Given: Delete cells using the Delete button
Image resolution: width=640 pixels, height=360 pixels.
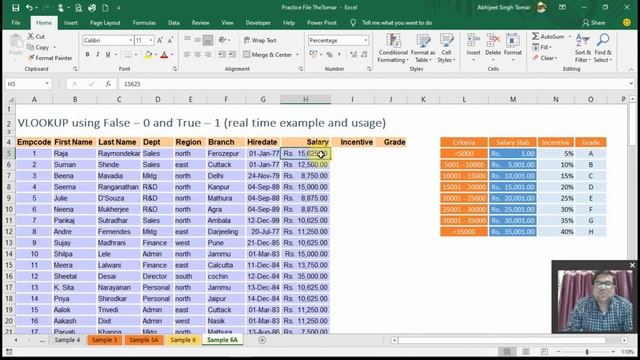Looking at the screenshot, I should tap(493, 48).
